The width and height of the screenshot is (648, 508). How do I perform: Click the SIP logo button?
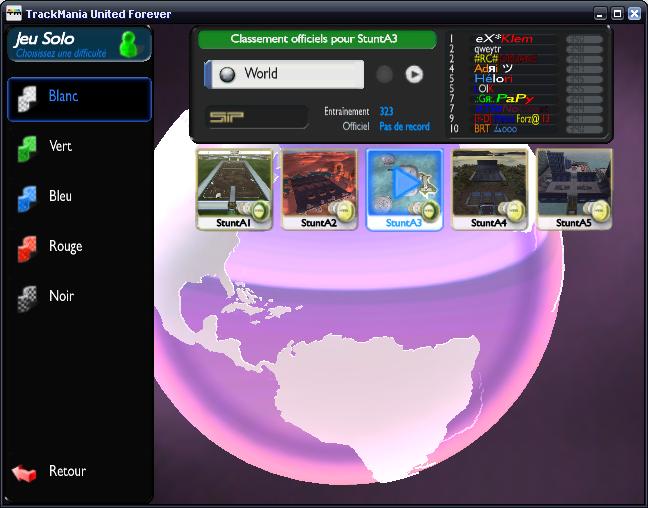tap(256, 117)
